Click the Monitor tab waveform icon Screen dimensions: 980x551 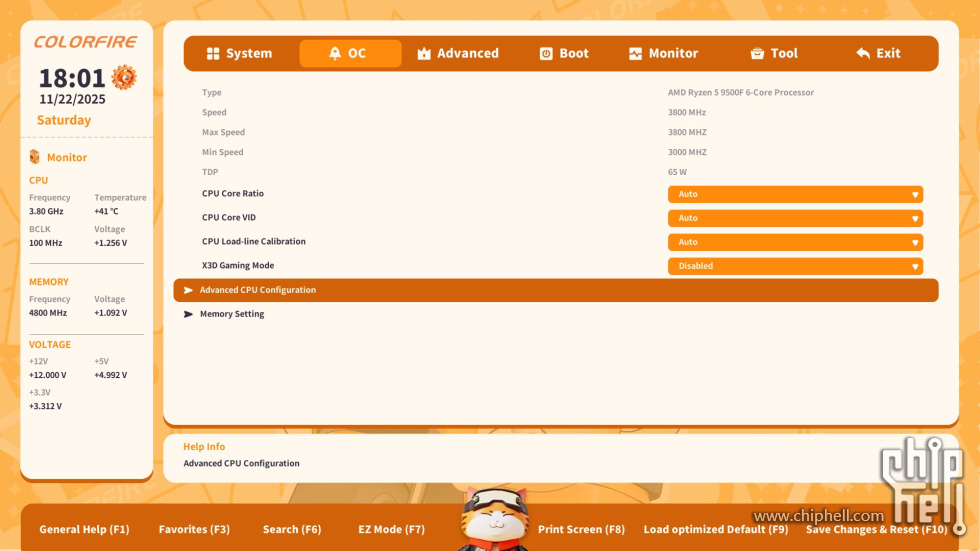(x=635, y=54)
